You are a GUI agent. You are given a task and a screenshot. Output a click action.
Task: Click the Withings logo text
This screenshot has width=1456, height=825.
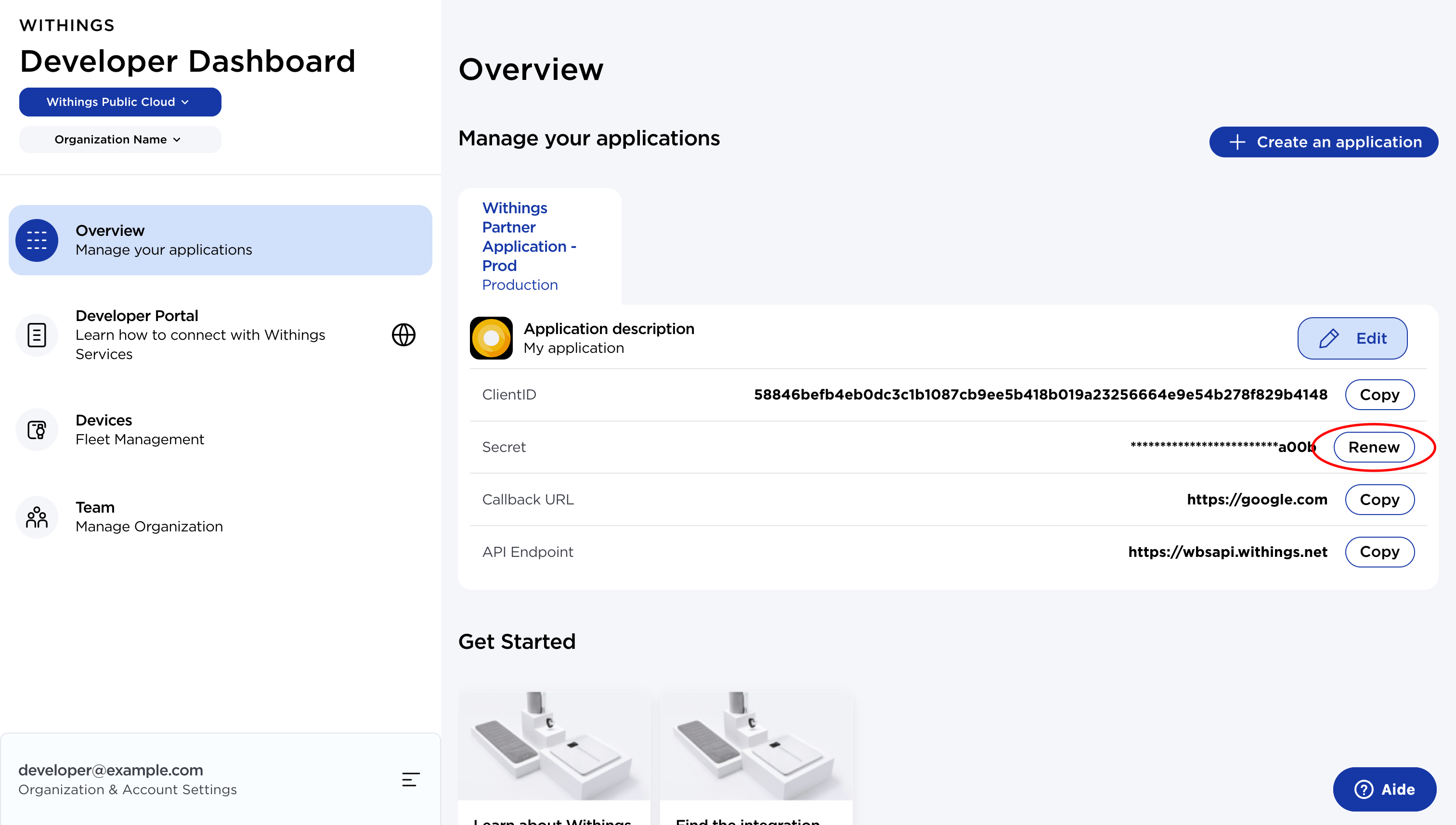point(67,25)
